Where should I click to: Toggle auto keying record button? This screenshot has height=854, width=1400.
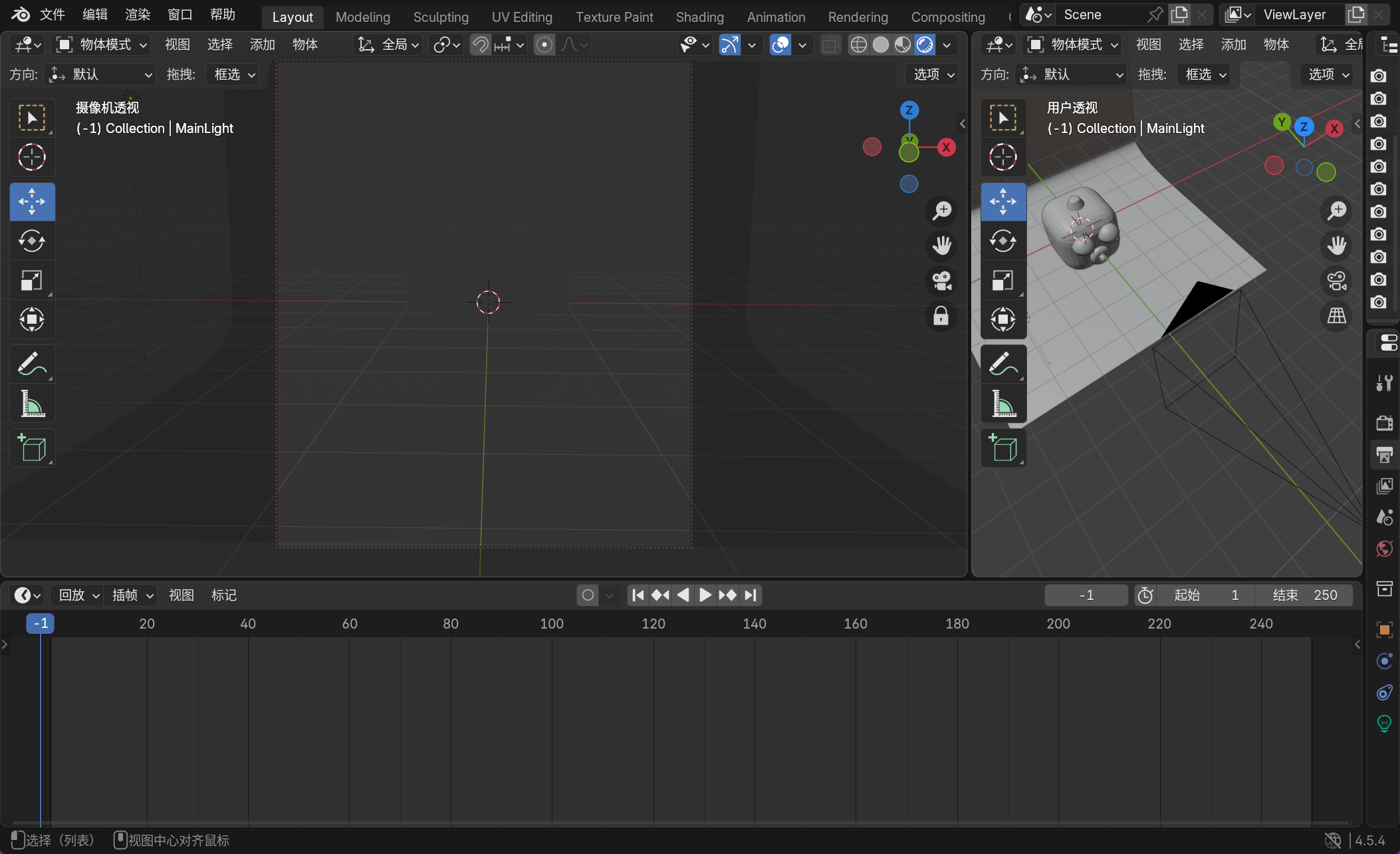[588, 595]
